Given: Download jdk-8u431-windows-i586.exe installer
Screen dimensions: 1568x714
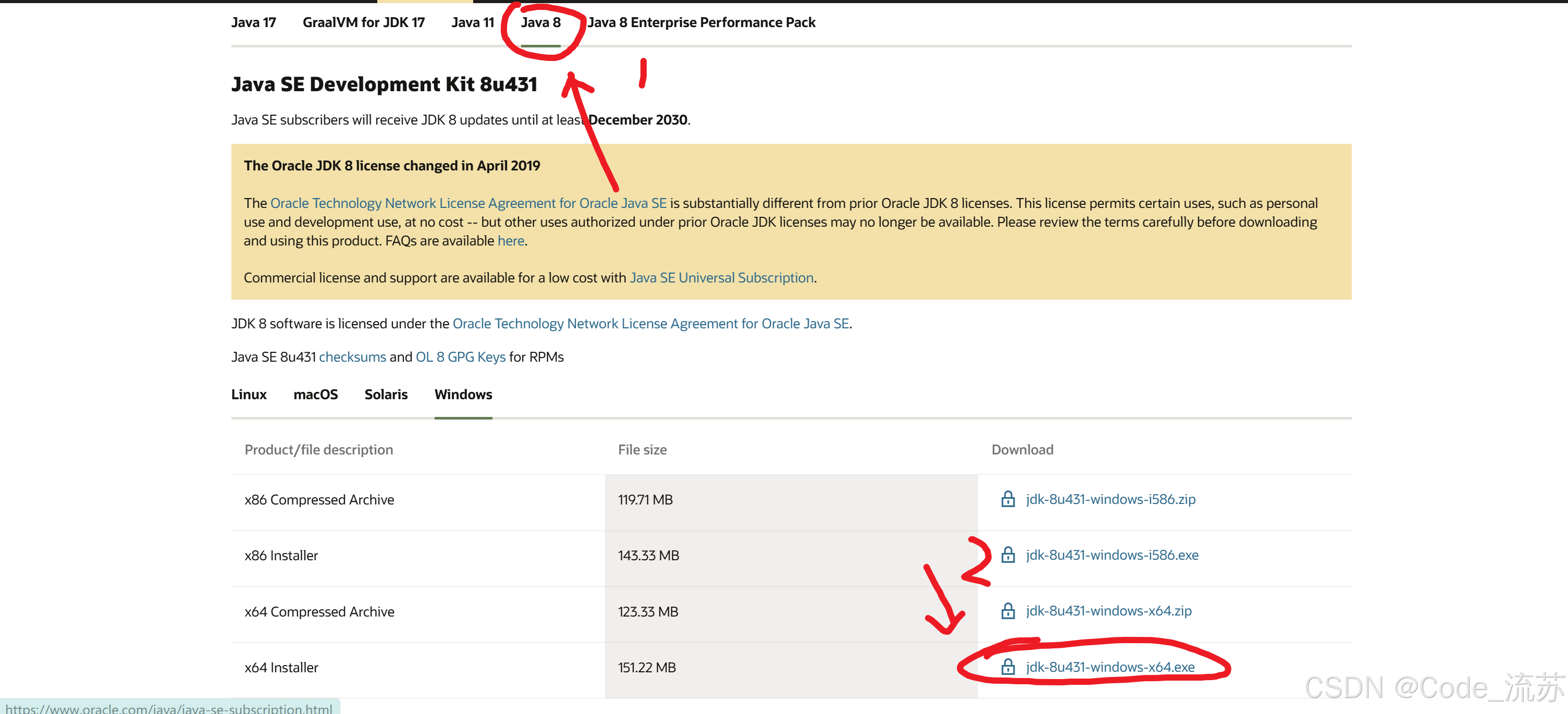Looking at the screenshot, I should pyautogui.click(x=1112, y=555).
